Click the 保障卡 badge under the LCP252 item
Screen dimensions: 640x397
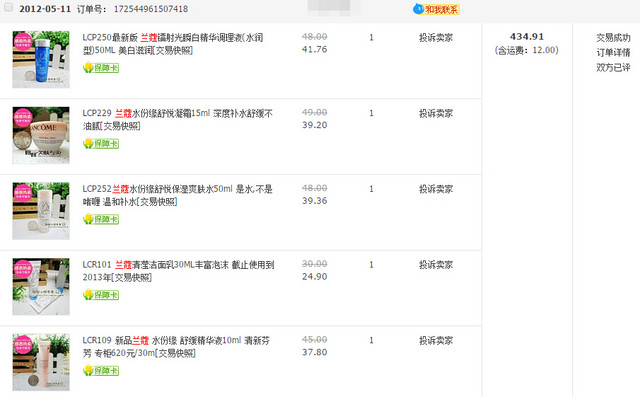(101, 219)
